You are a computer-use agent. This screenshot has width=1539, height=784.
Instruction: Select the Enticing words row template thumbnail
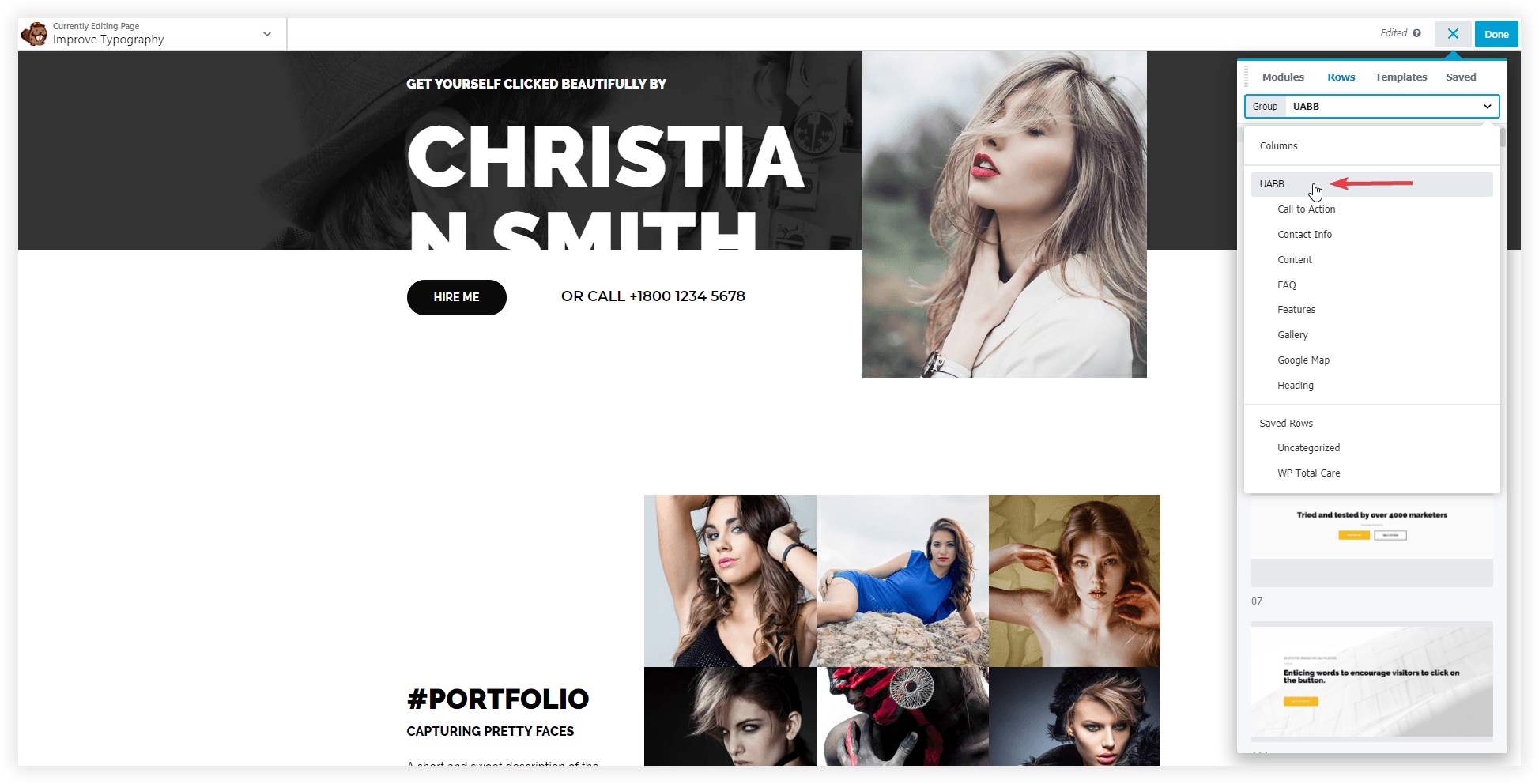click(x=1371, y=680)
